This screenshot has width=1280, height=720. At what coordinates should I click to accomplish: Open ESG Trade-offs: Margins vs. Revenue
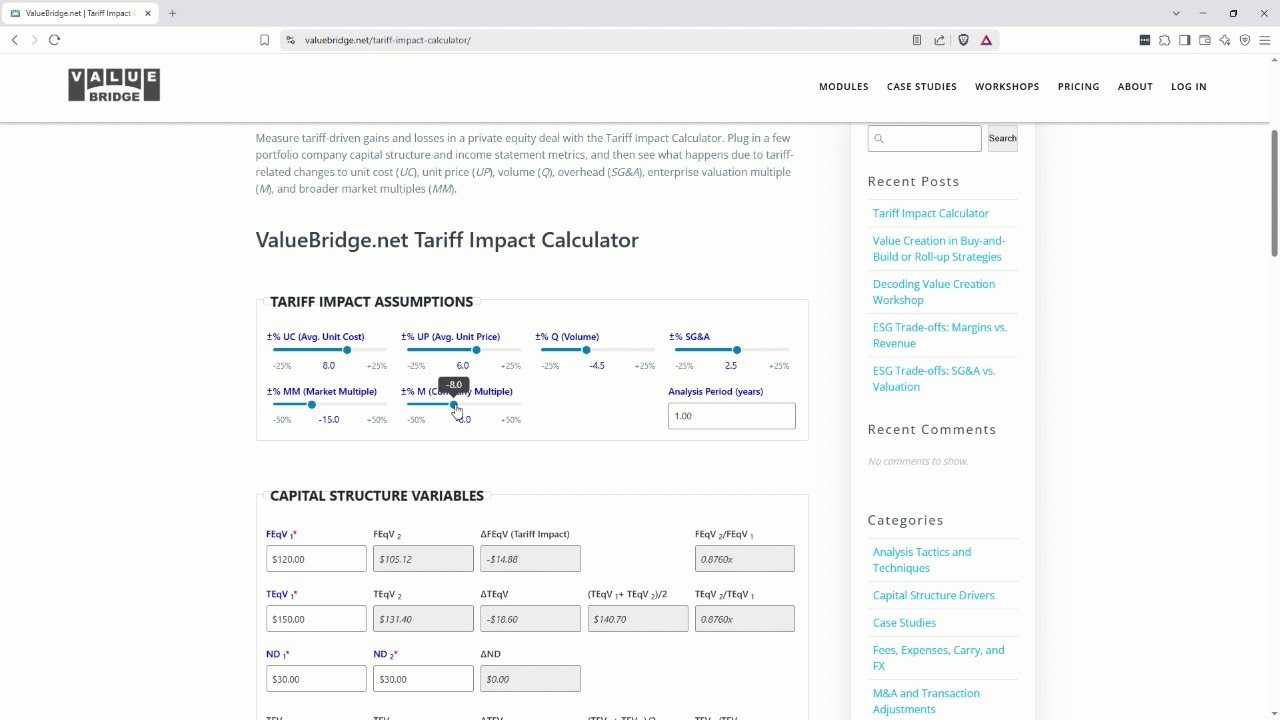[940, 335]
